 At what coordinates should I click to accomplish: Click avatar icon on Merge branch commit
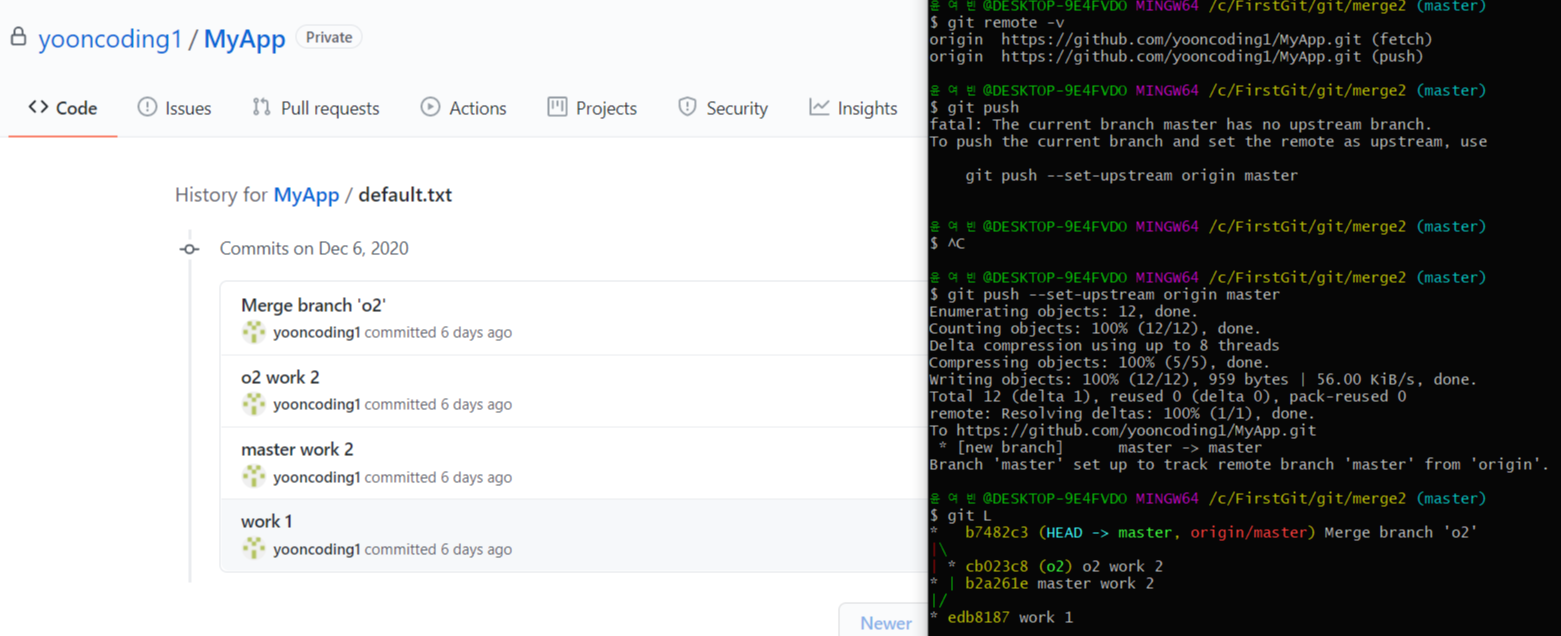pyautogui.click(x=254, y=332)
